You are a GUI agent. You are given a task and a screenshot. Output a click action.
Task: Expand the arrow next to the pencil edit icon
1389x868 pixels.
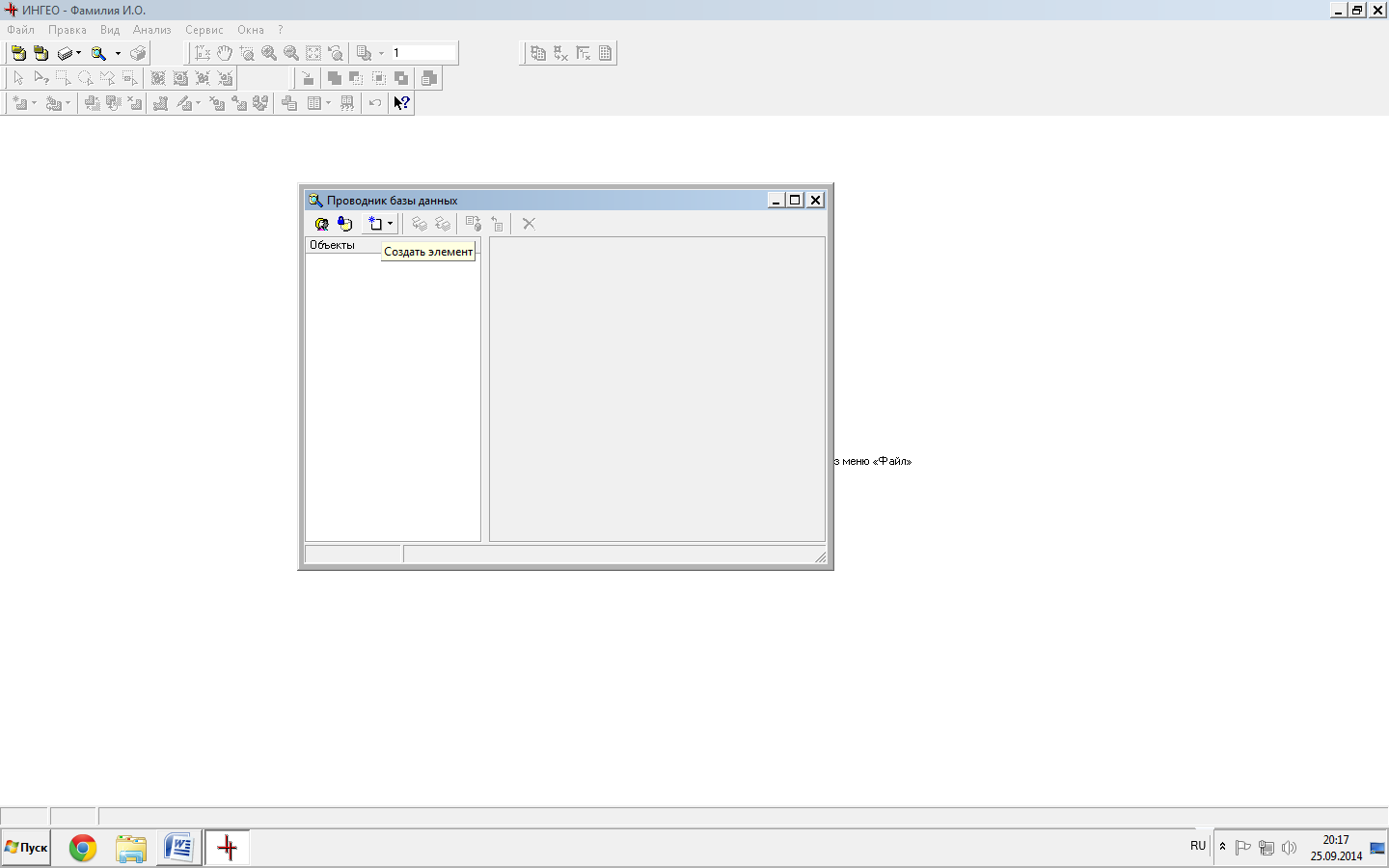[198, 103]
